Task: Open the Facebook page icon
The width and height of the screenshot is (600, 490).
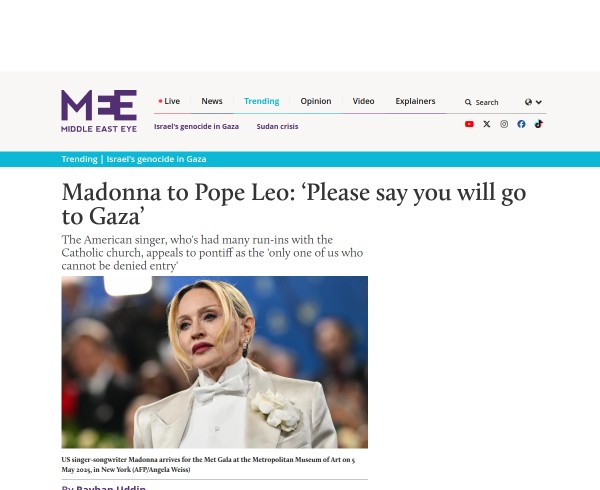Action: point(521,124)
